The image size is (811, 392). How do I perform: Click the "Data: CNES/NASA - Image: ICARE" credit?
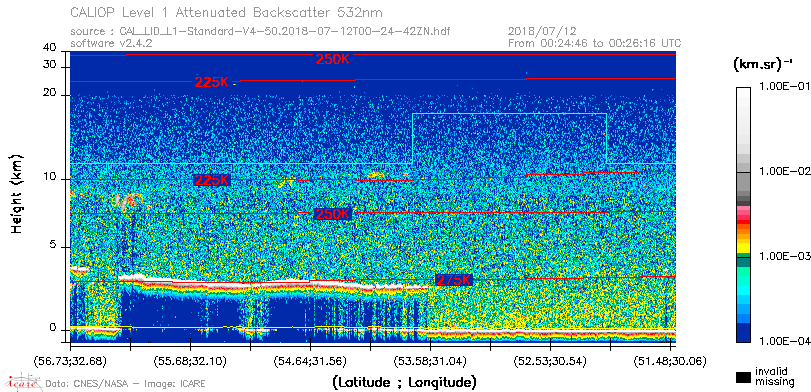(x=126, y=384)
